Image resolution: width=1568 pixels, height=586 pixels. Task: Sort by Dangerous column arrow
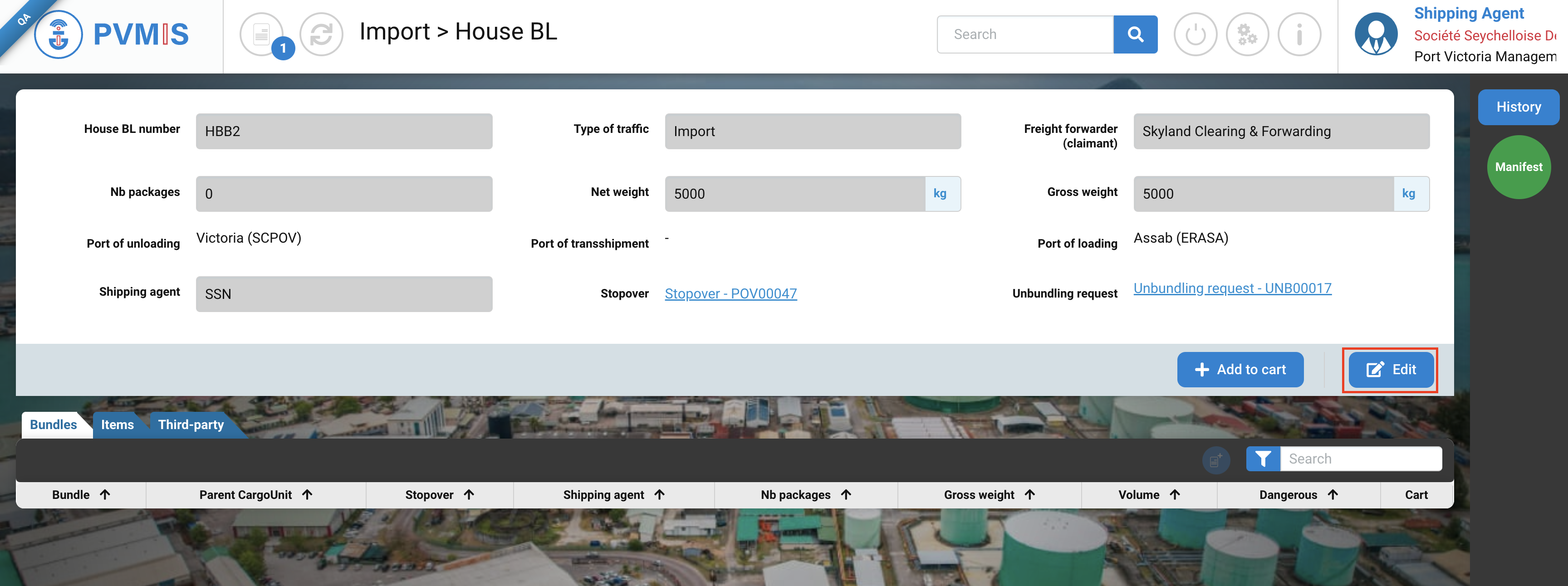[x=1333, y=495]
